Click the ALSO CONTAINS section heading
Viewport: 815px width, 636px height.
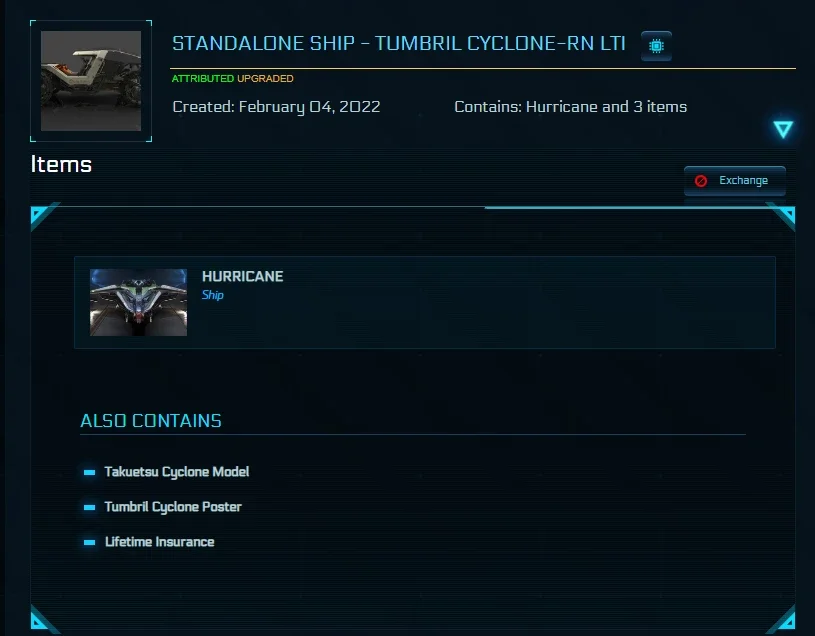coord(151,420)
